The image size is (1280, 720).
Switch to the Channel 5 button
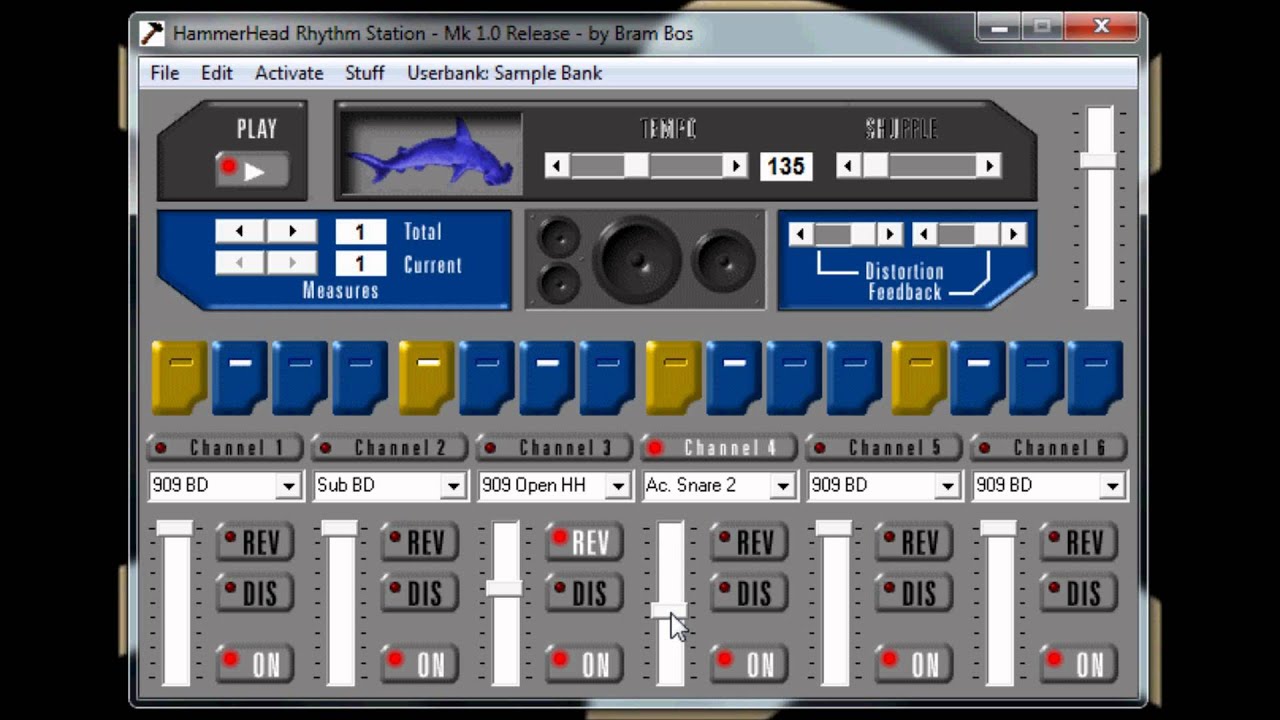[x=883, y=448]
